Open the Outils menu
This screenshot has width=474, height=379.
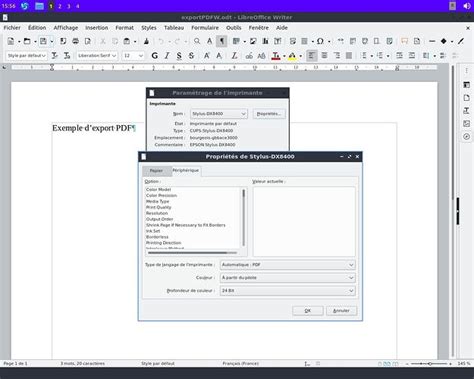tap(234, 28)
